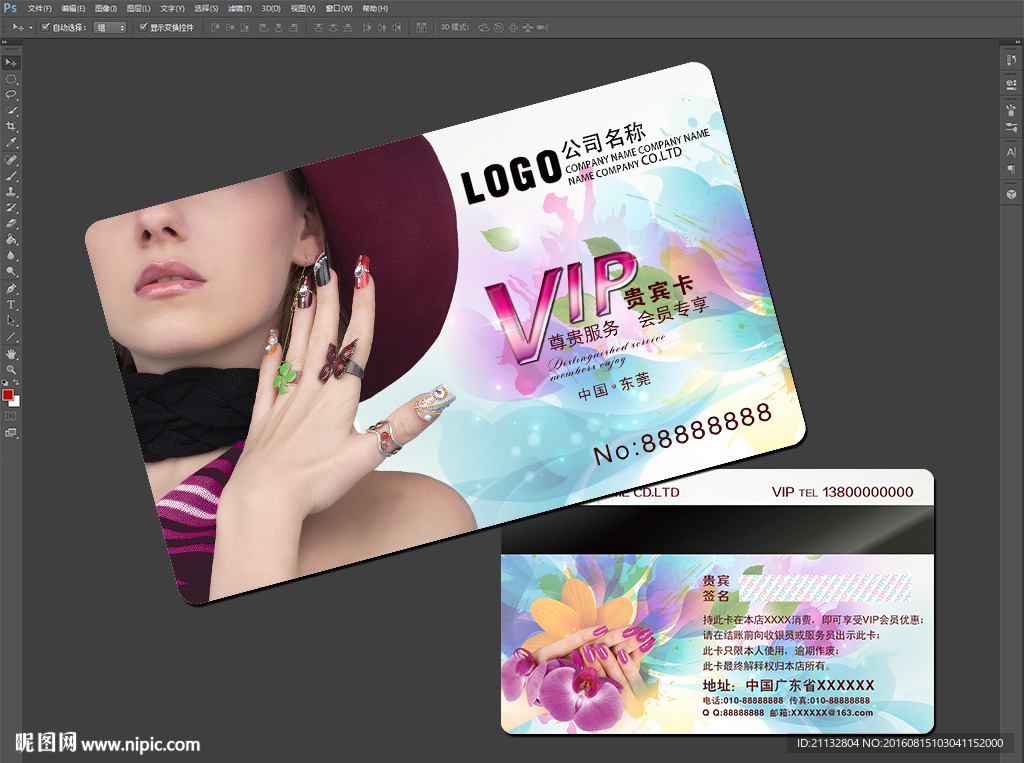Select the Elliptical Marquee tool
The image size is (1024, 763).
(11, 79)
